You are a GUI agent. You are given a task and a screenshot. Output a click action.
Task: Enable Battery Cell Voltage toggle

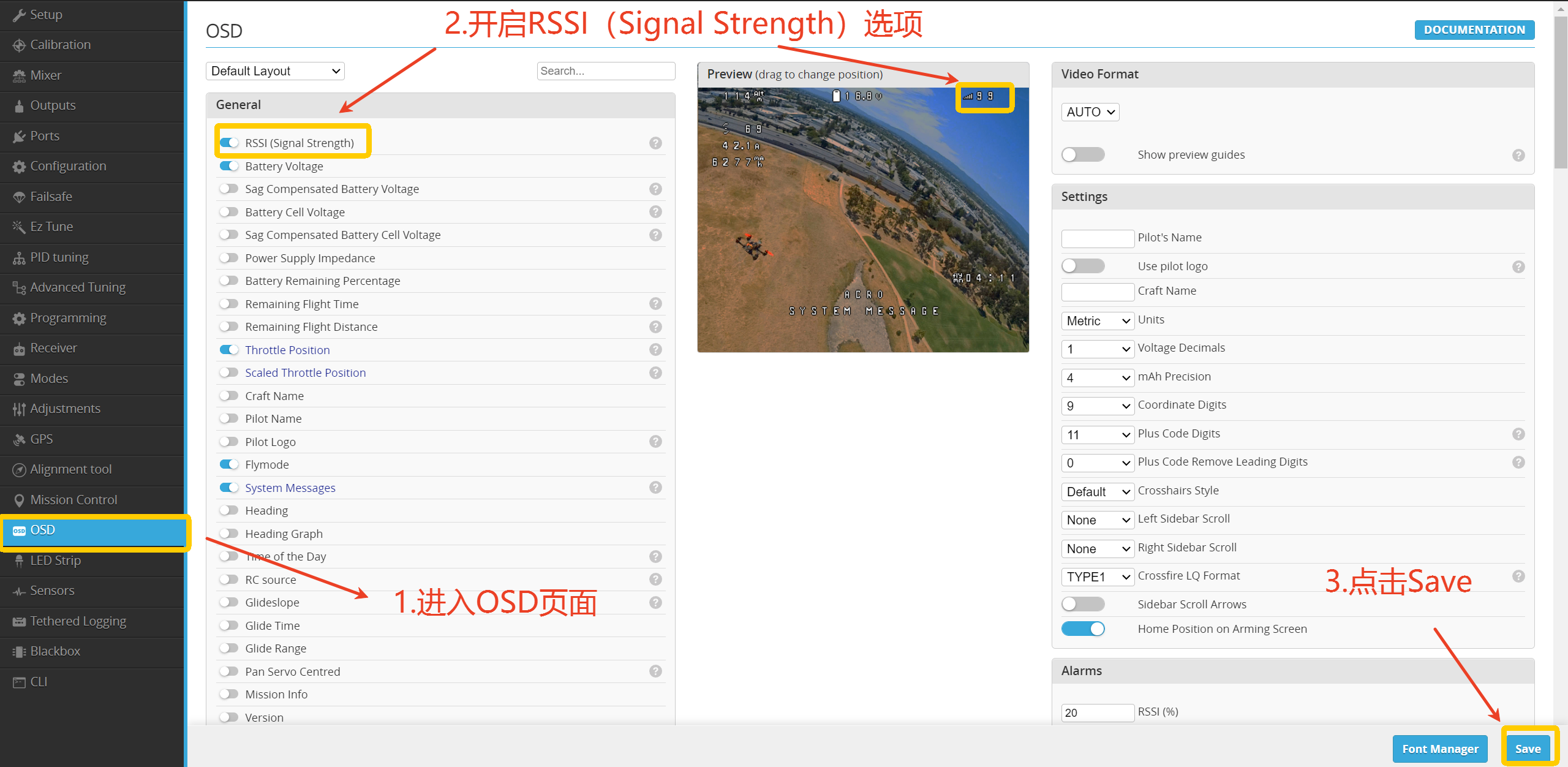click(x=229, y=212)
